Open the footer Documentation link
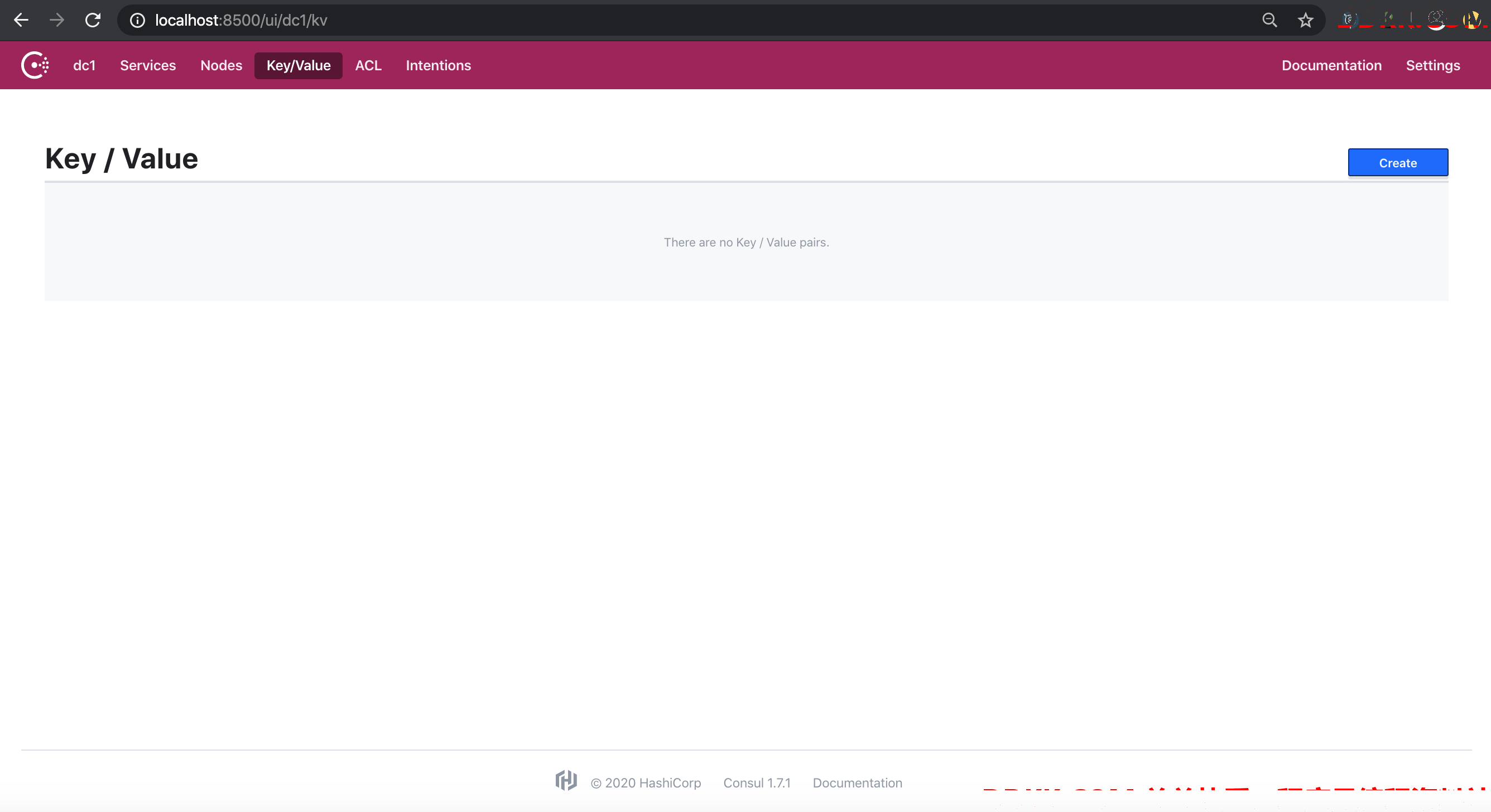Screen dimensions: 1491x812 (857, 783)
